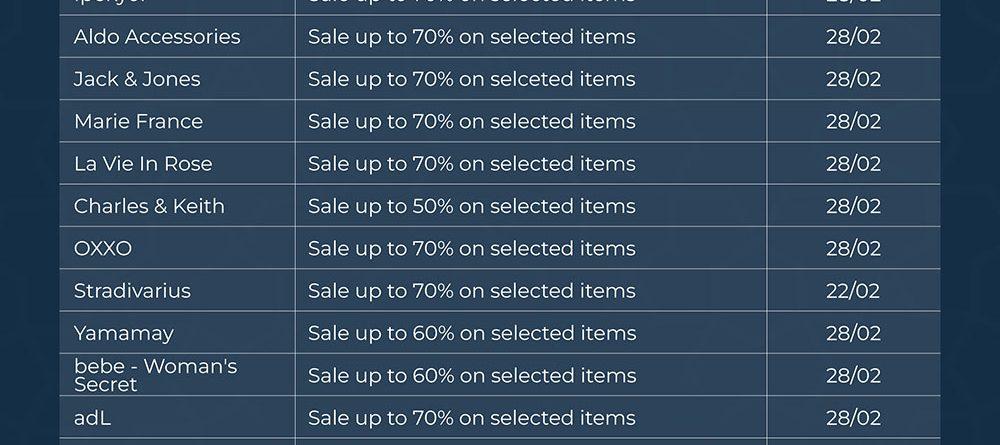This screenshot has width=1000, height=445.
Task: Click the Charles & Keith brand name
Action: [149, 206]
